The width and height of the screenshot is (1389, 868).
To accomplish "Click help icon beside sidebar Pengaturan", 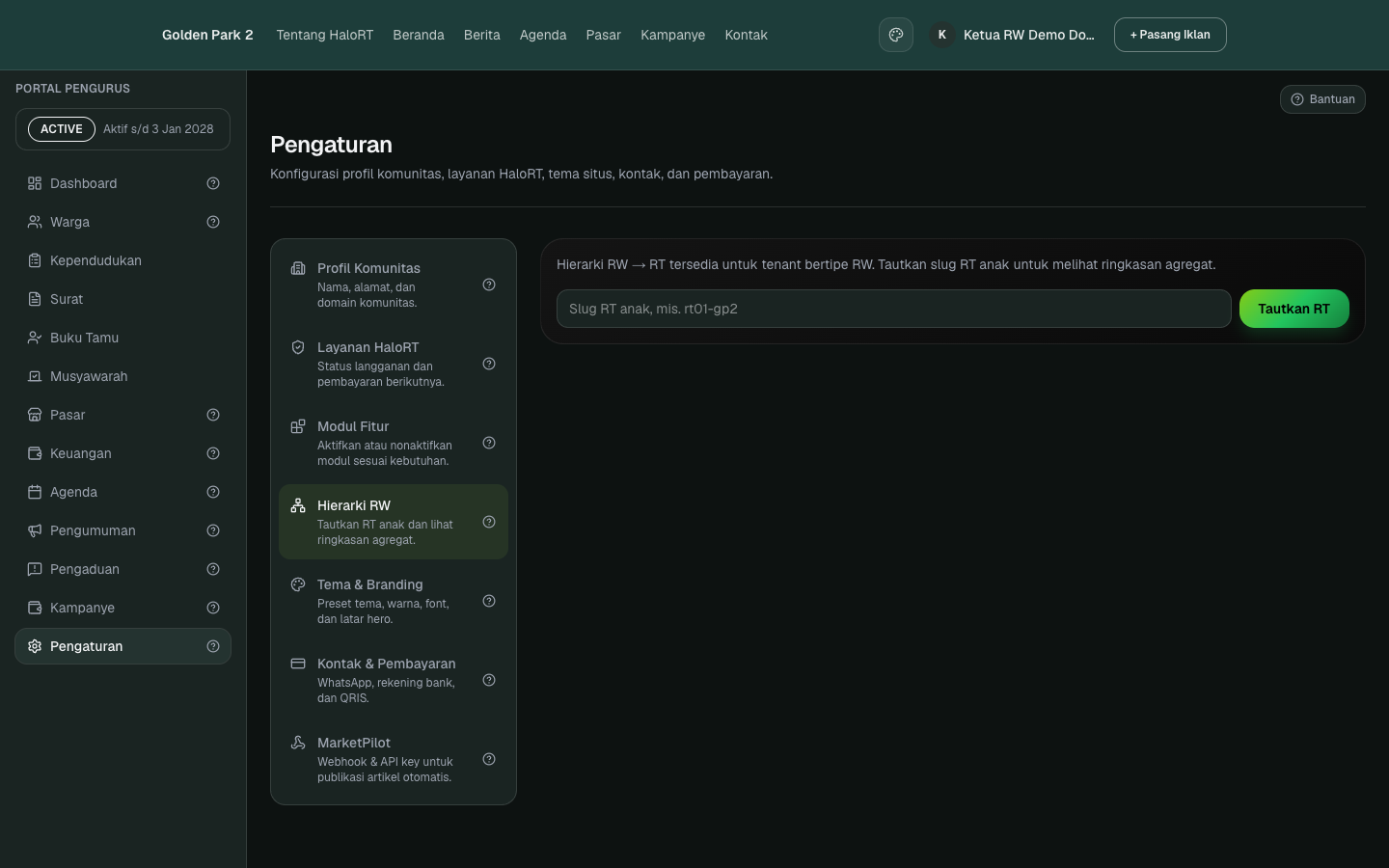I will click(213, 646).
